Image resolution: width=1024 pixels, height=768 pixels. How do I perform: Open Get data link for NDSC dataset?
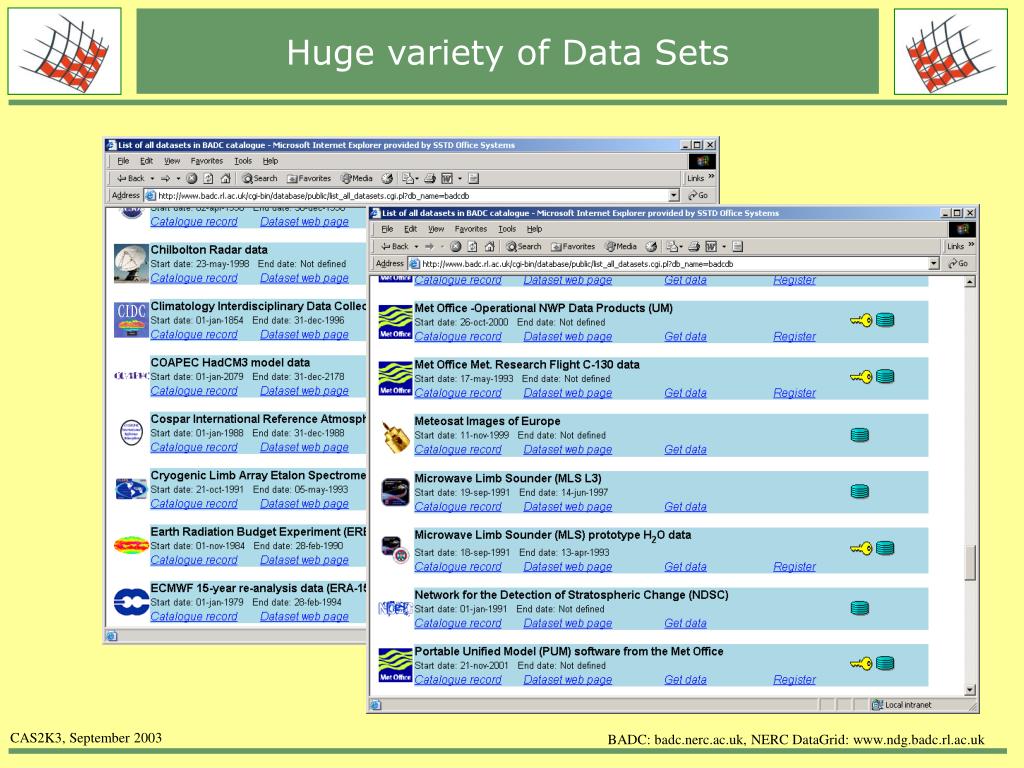[685, 623]
